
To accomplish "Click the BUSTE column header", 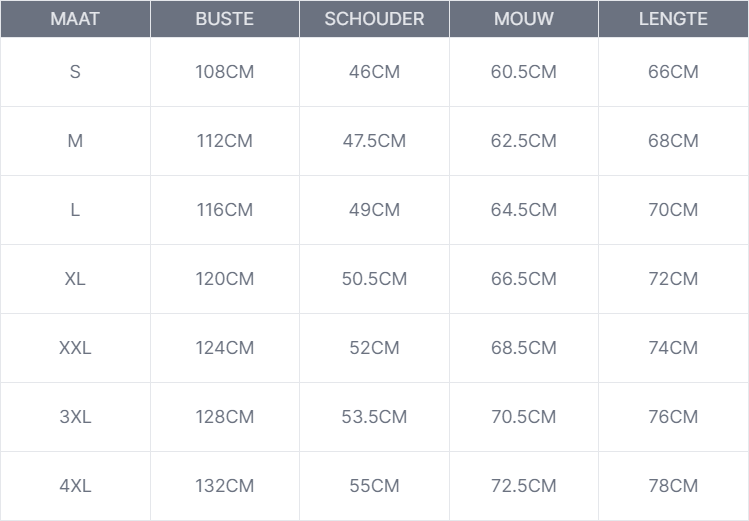I will point(224,19).
